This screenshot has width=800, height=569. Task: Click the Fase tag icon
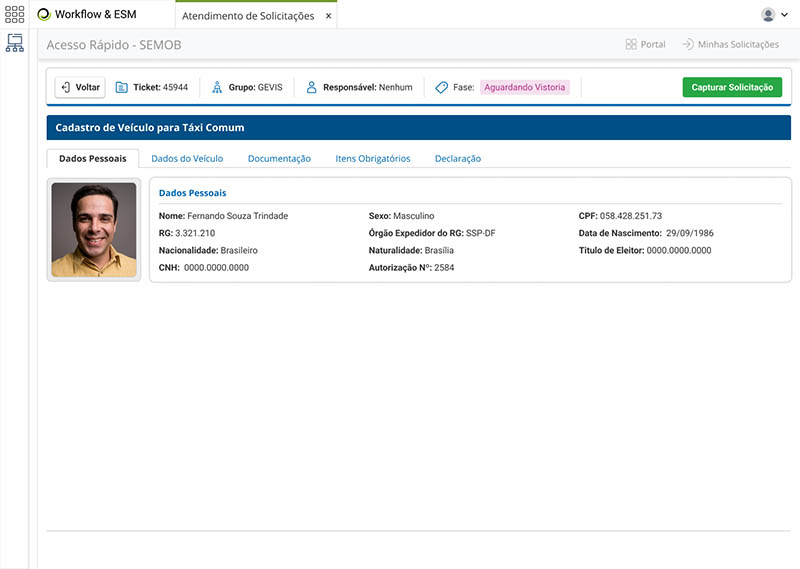441,88
